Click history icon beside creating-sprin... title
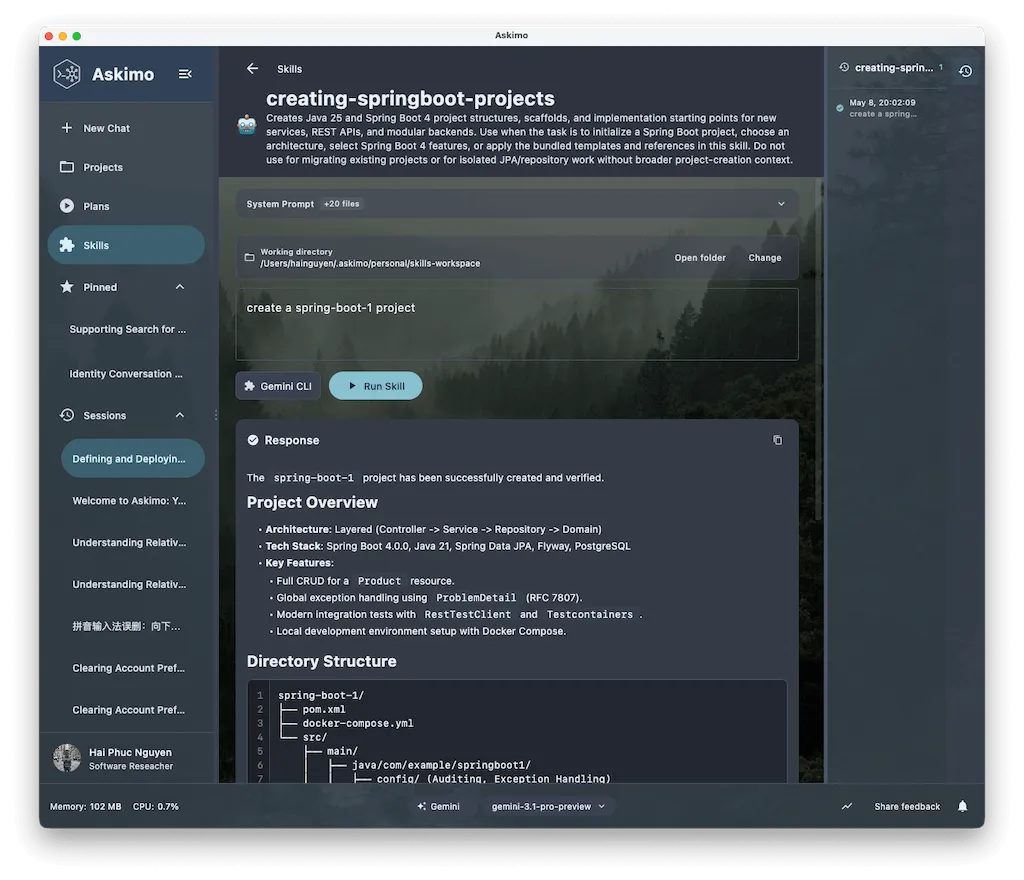The height and width of the screenshot is (880, 1024). (x=844, y=67)
